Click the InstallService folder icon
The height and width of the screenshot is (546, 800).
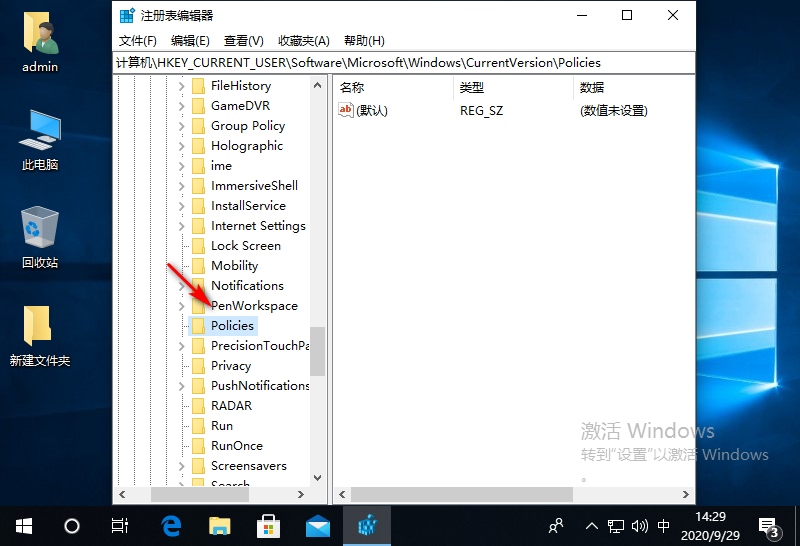(x=198, y=206)
